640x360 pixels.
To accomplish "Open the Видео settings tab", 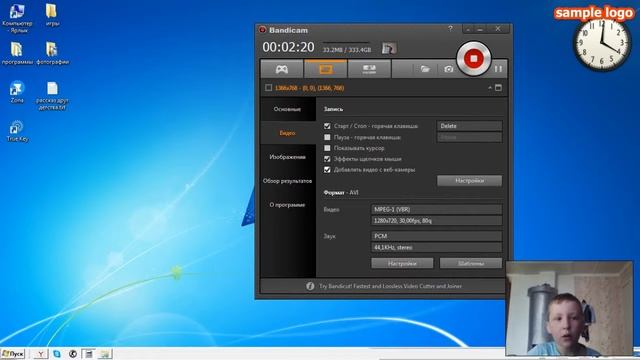I will [x=288, y=133].
